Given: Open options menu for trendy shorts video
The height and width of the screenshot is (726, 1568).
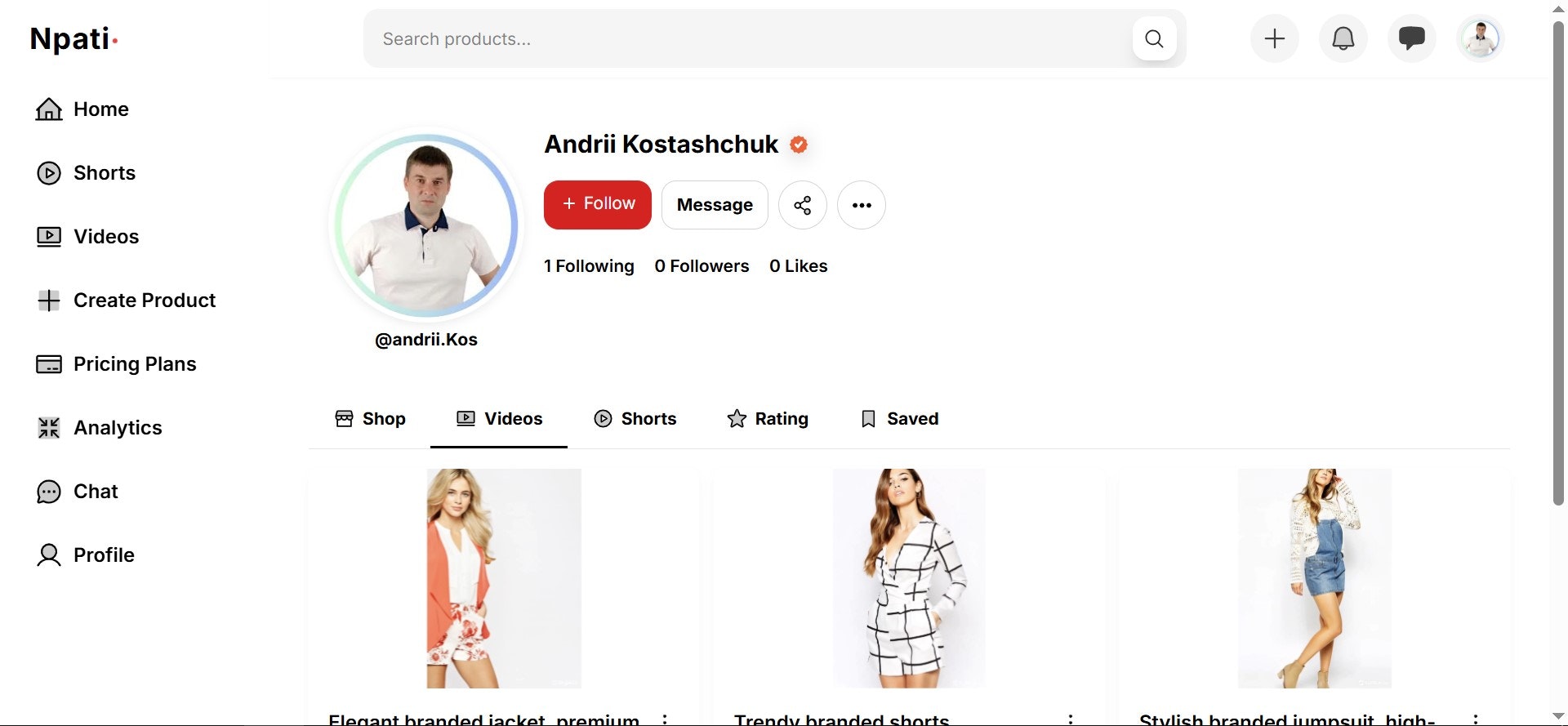Looking at the screenshot, I should point(1070,719).
